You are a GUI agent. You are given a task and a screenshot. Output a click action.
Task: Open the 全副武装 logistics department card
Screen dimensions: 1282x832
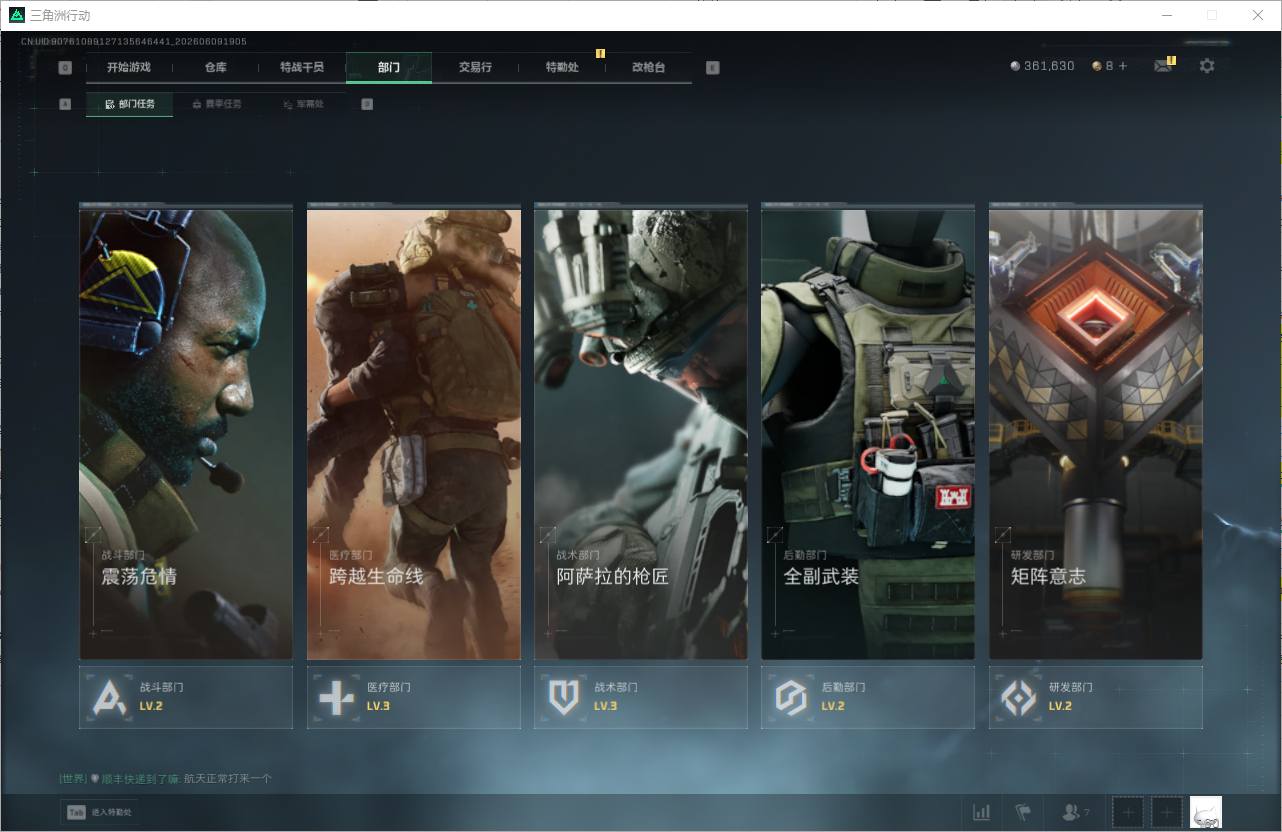point(868,432)
